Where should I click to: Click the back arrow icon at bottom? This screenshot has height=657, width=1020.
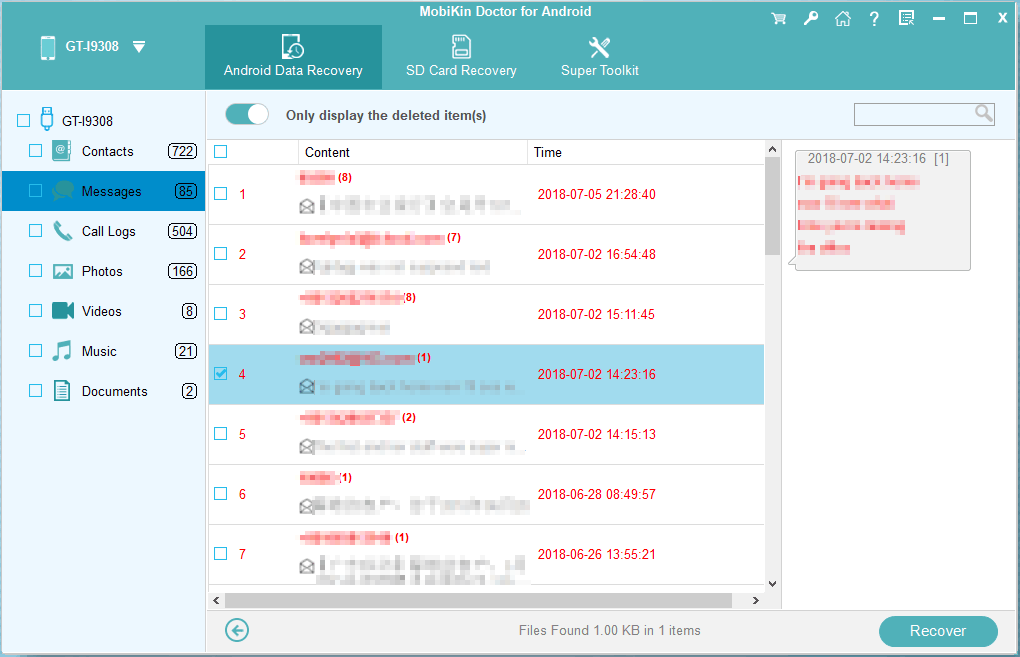pos(237,630)
